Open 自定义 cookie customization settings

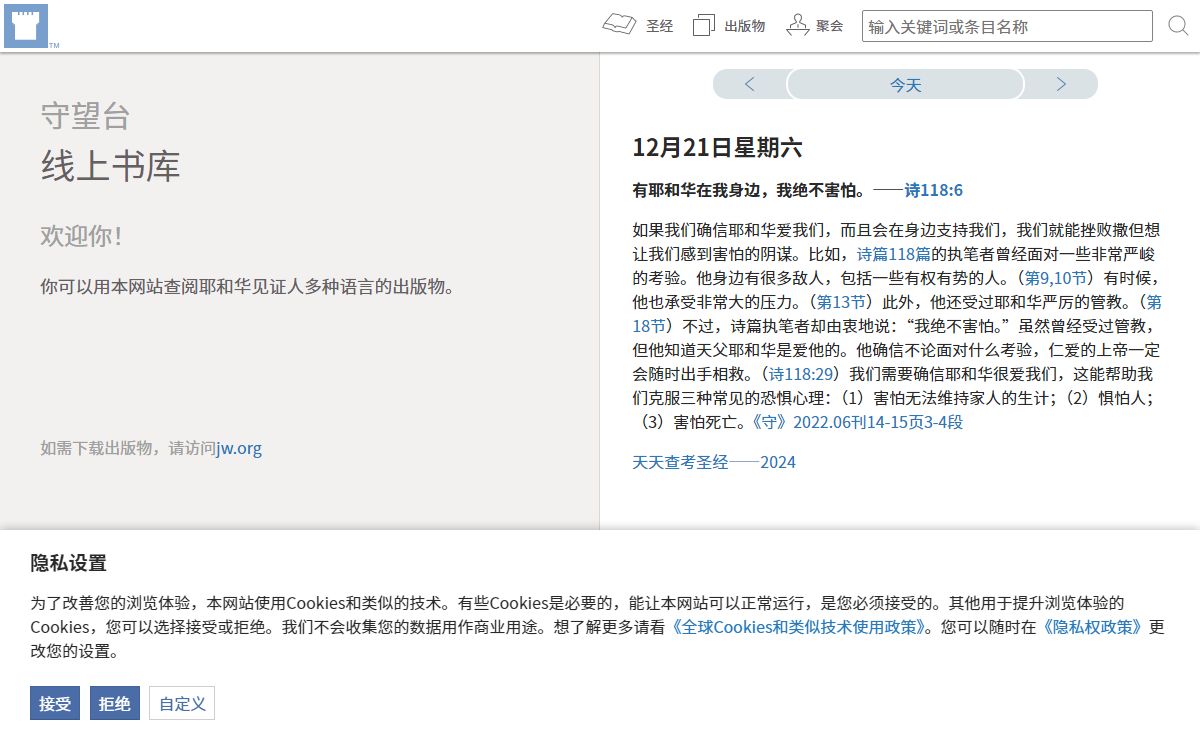click(182, 704)
